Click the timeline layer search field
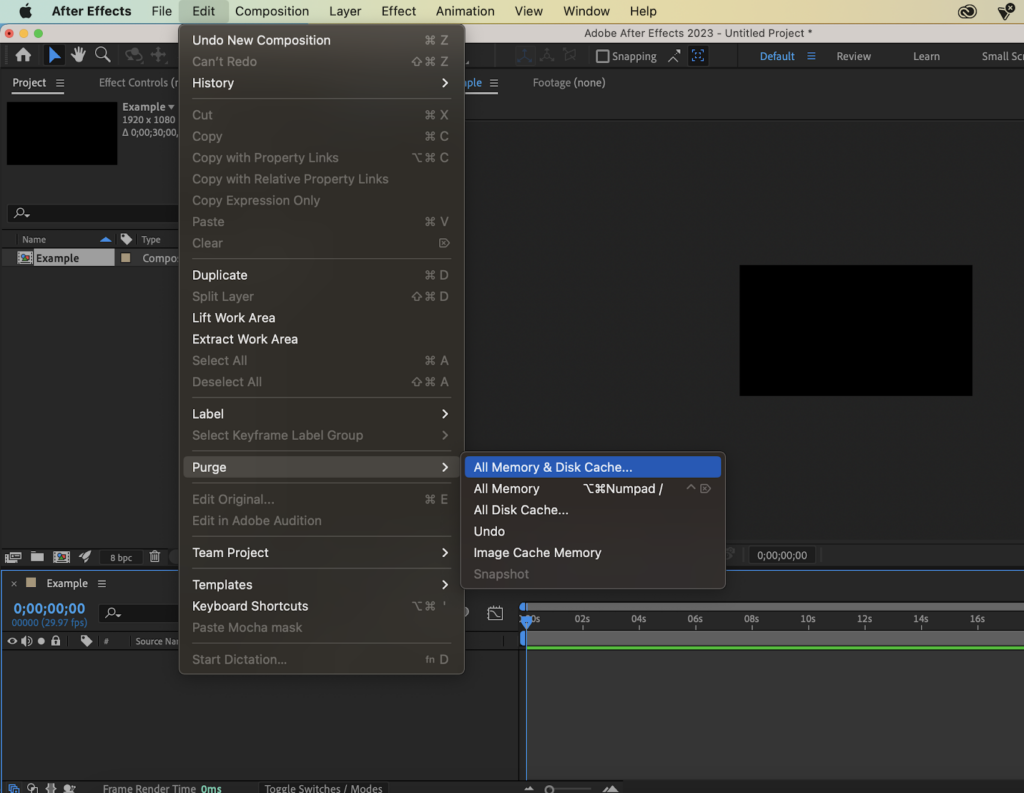The width and height of the screenshot is (1024, 793). (x=138, y=613)
